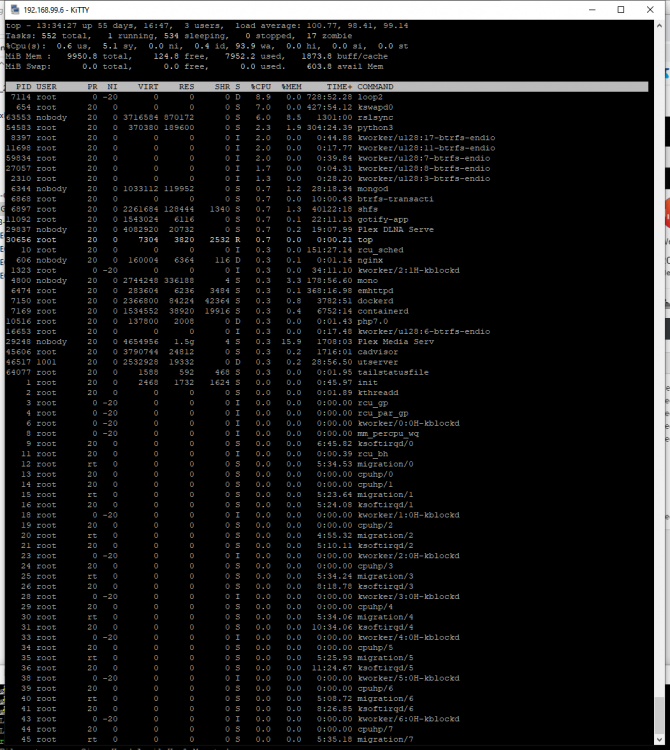Screen dimensions: 670x750
Task: Click the kworker/4:0H-kblockd row
Action: click(x=327, y=637)
